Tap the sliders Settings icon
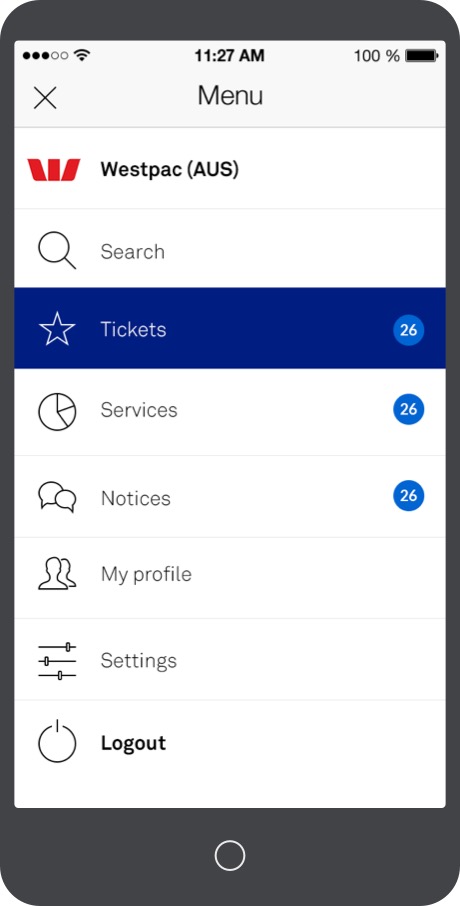The image size is (460, 906). [57, 660]
